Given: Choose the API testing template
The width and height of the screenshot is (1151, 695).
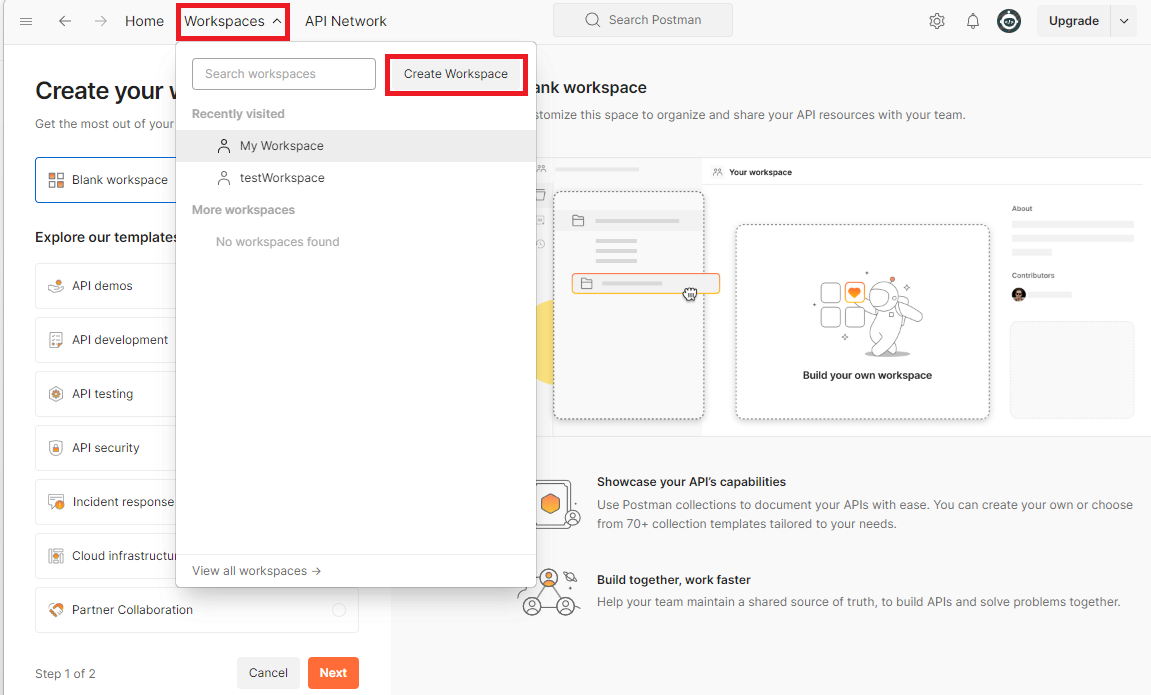Looking at the screenshot, I should pos(106,394).
